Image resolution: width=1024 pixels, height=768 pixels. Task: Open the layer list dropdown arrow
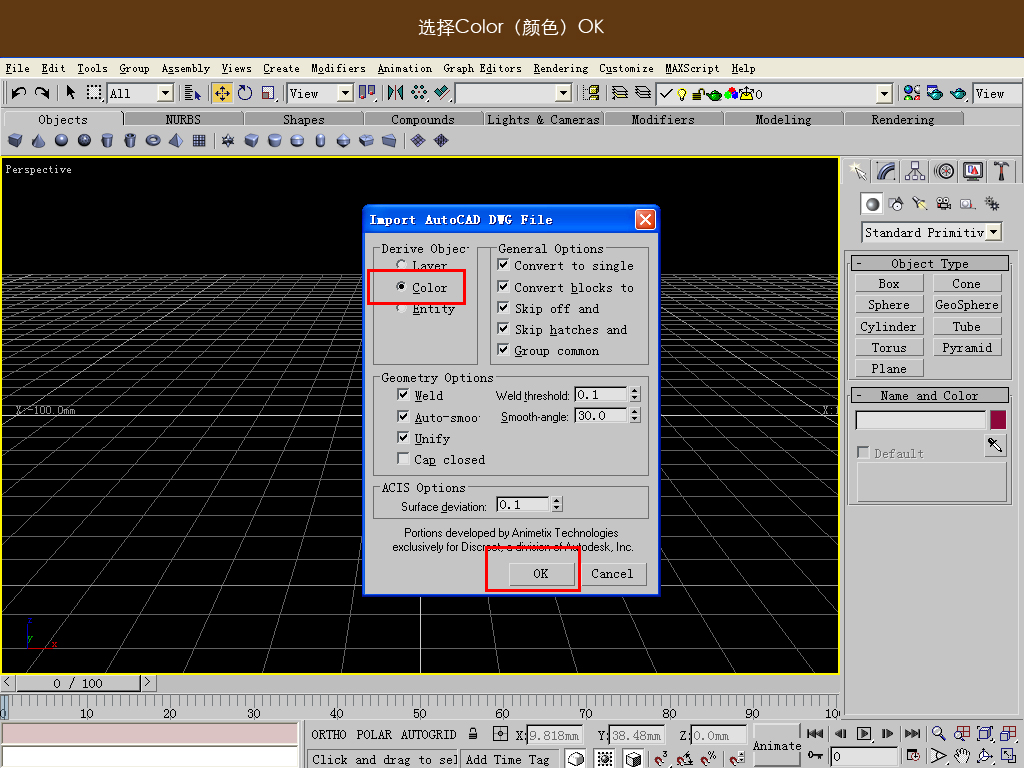pos(884,94)
